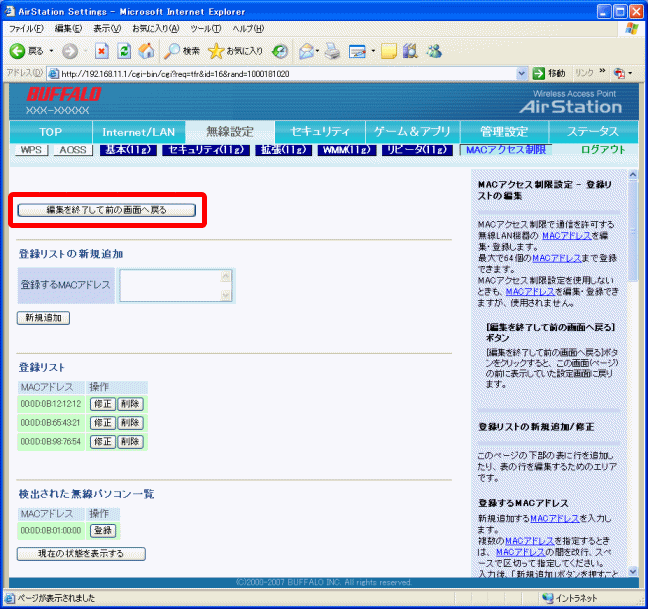Stop page loading with red X icon
648x609 pixels.
coord(102,51)
